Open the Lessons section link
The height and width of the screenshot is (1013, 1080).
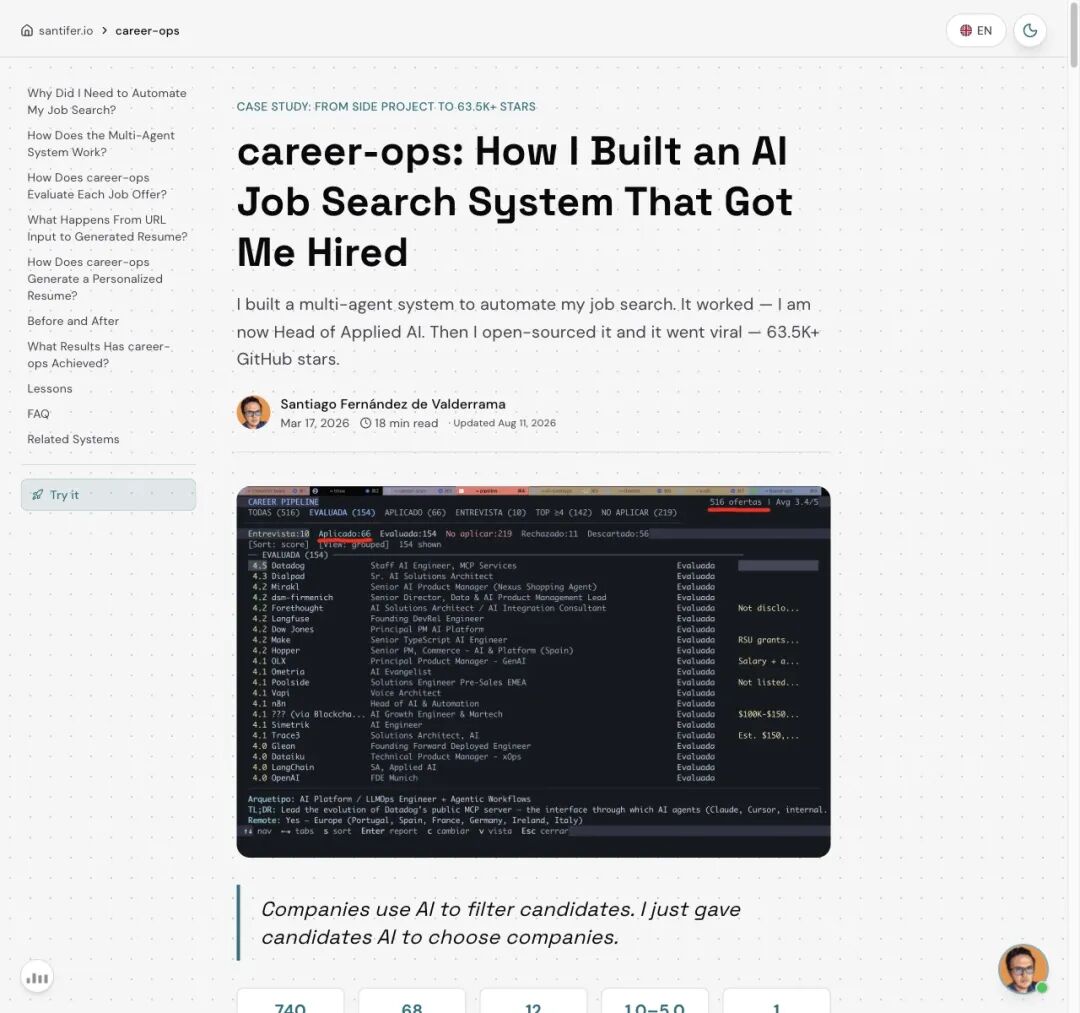(50, 388)
